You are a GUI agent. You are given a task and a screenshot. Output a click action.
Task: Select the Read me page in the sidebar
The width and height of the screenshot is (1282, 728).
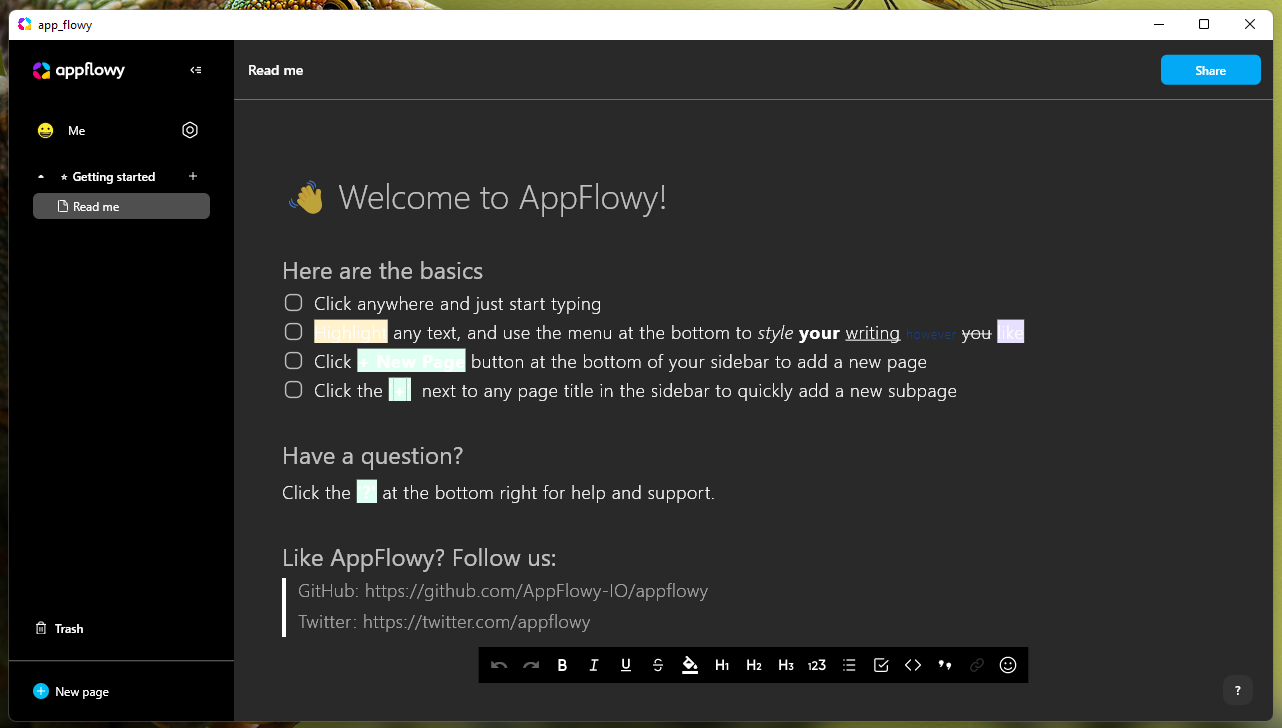121,206
